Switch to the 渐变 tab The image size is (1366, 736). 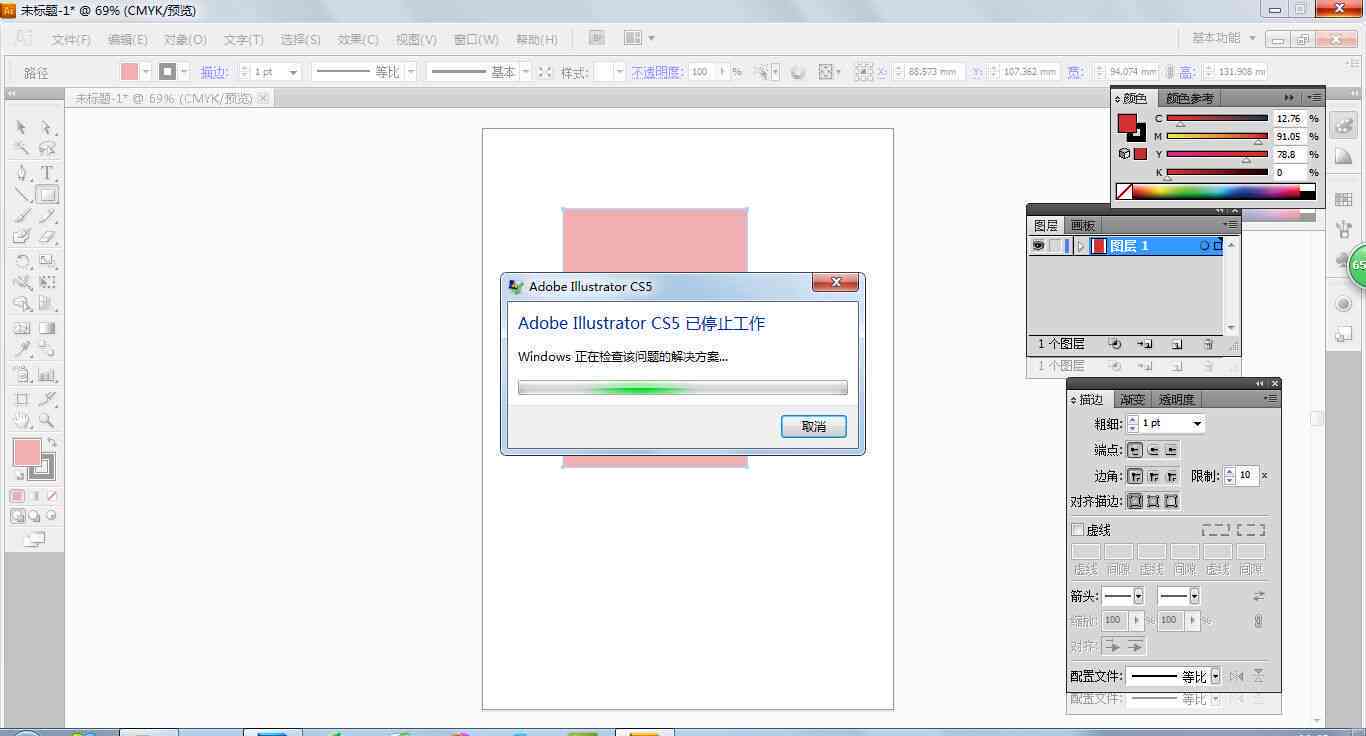tap(1132, 400)
